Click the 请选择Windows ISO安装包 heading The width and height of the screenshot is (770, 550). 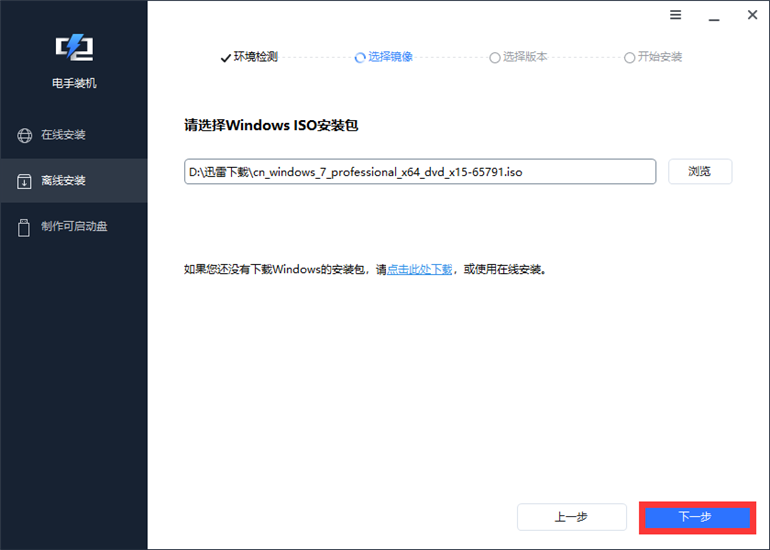pos(271,125)
